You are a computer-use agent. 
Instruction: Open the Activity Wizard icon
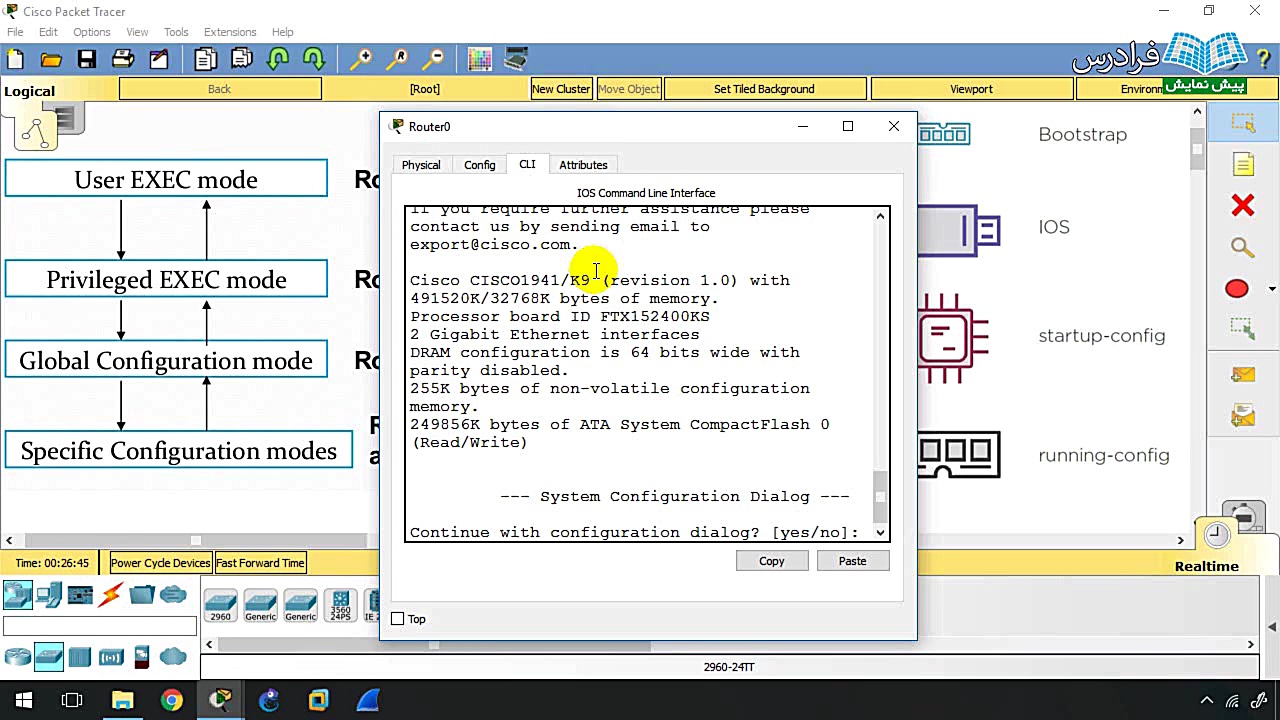point(159,60)
